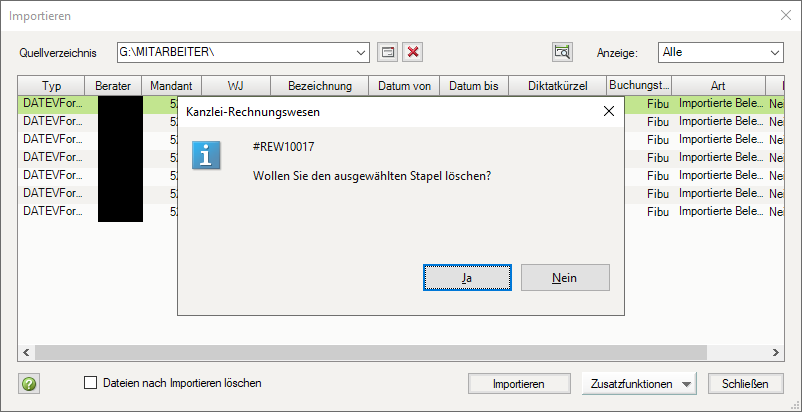This screenshot has height=412, width=802.
Task: Enable 'Dateien nach Importieren löschen' checkbox
Action: [x=92, y=383]
